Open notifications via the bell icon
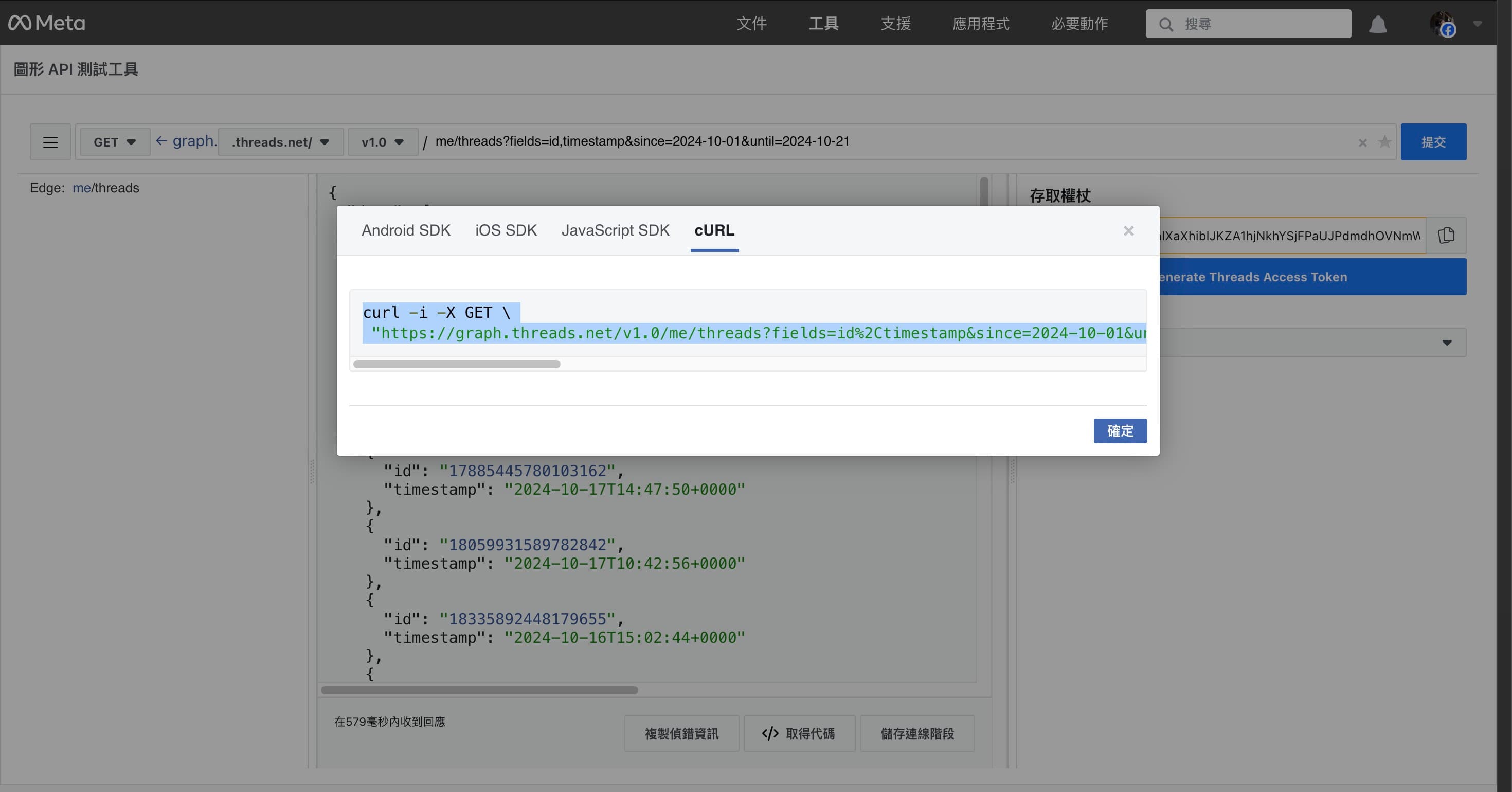 pyautogui.click(x=1378, y=24)
